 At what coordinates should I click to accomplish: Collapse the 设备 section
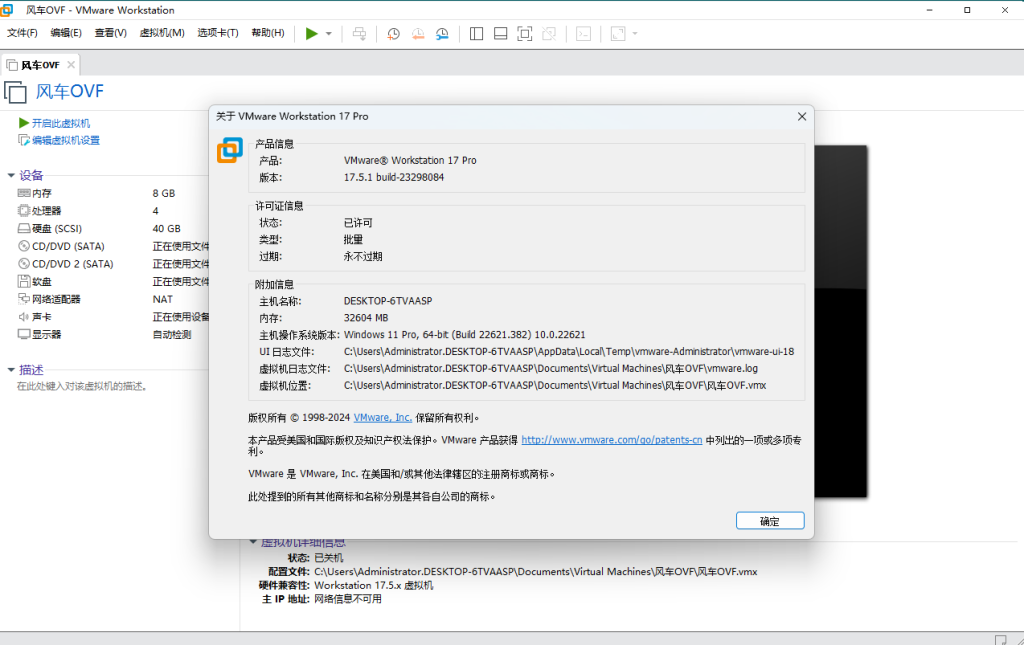[x=10, y=175]
